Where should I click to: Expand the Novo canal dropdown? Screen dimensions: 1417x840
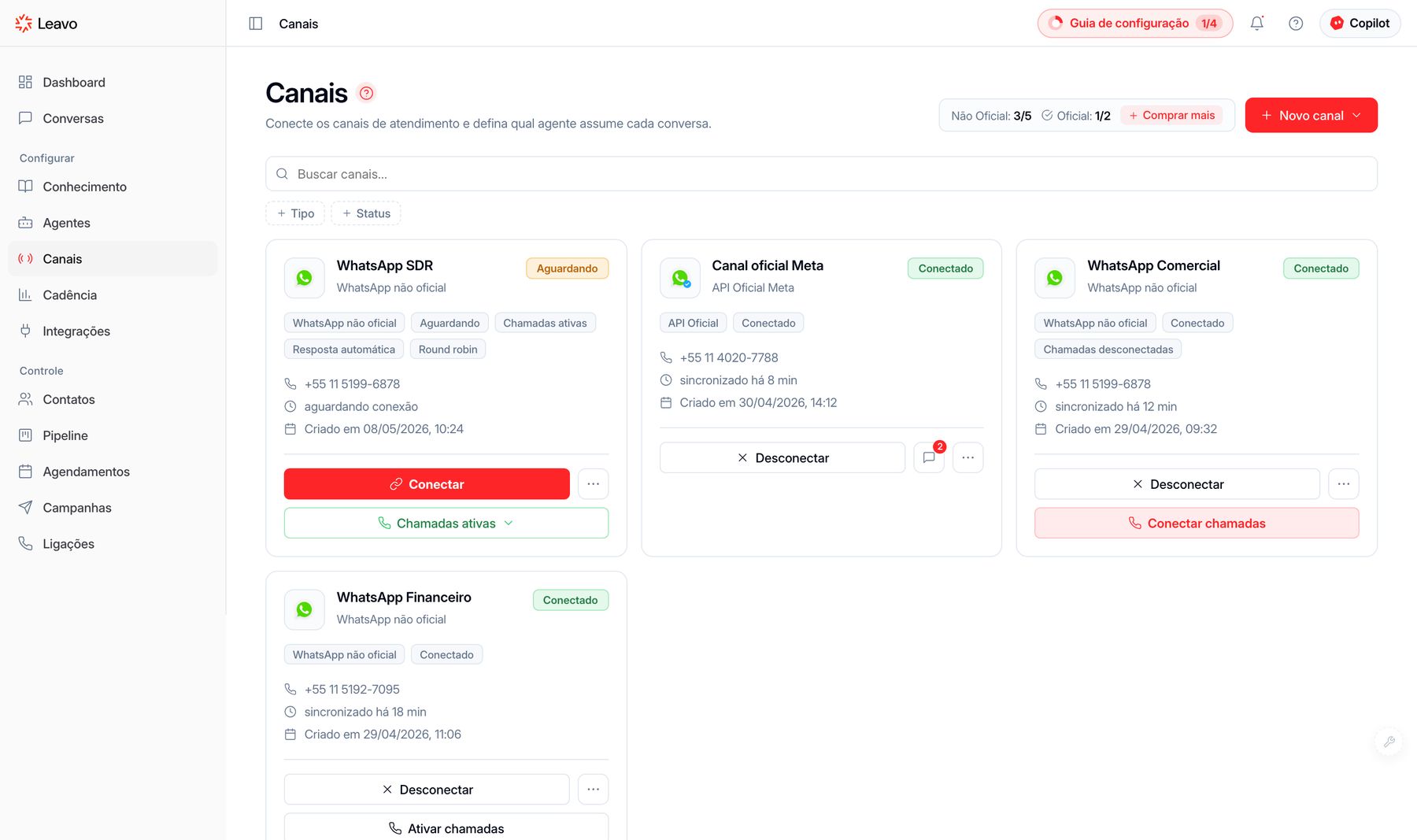pyautogui.click(x=1312, y=116)
